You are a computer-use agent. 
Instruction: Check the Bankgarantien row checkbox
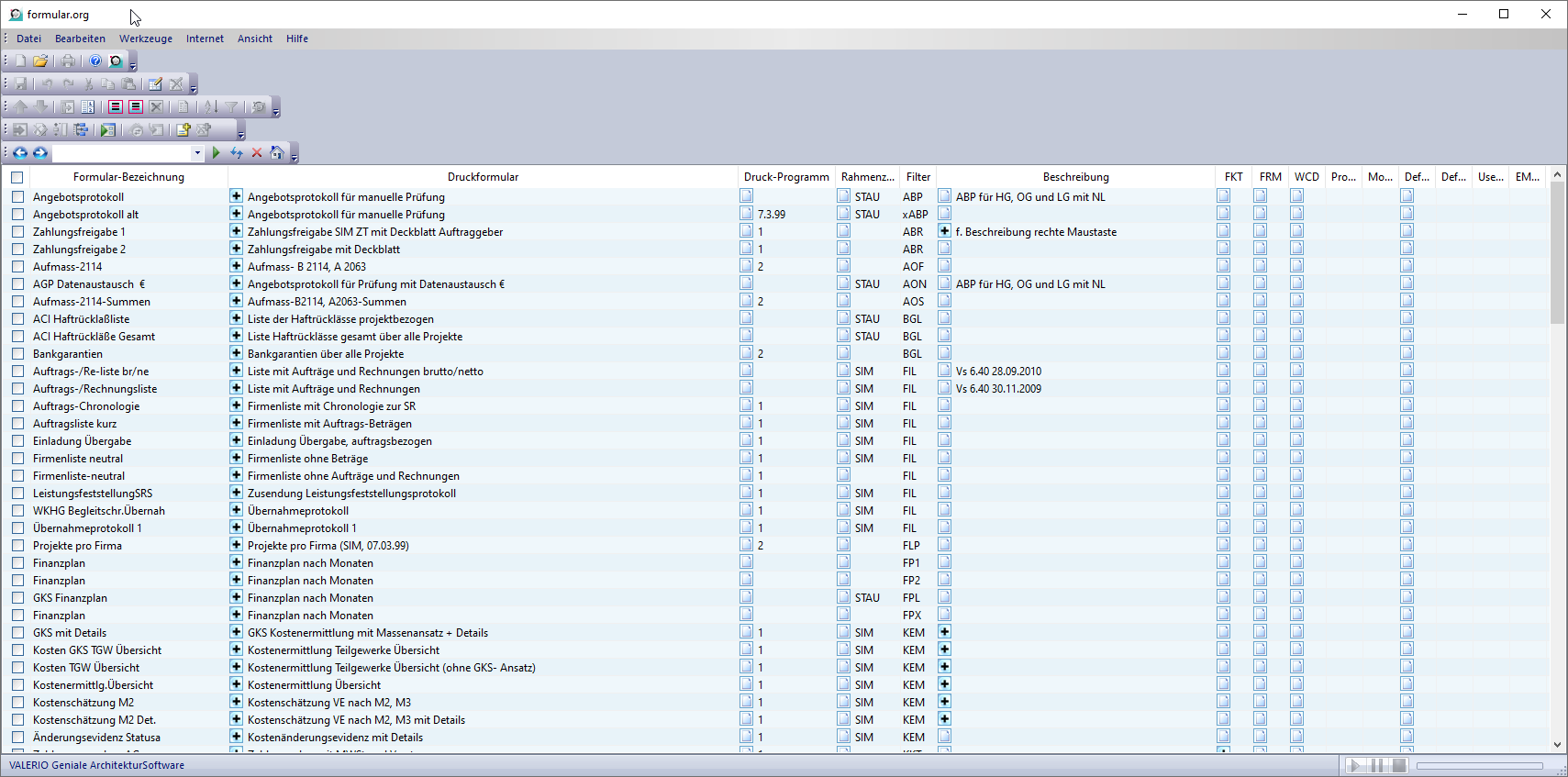17,354
